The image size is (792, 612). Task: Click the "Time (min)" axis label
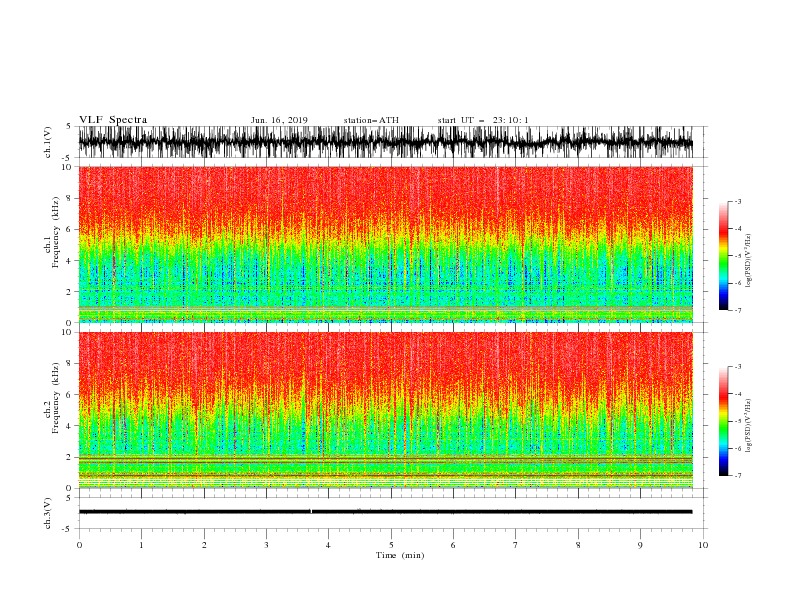tap(400, 555)
